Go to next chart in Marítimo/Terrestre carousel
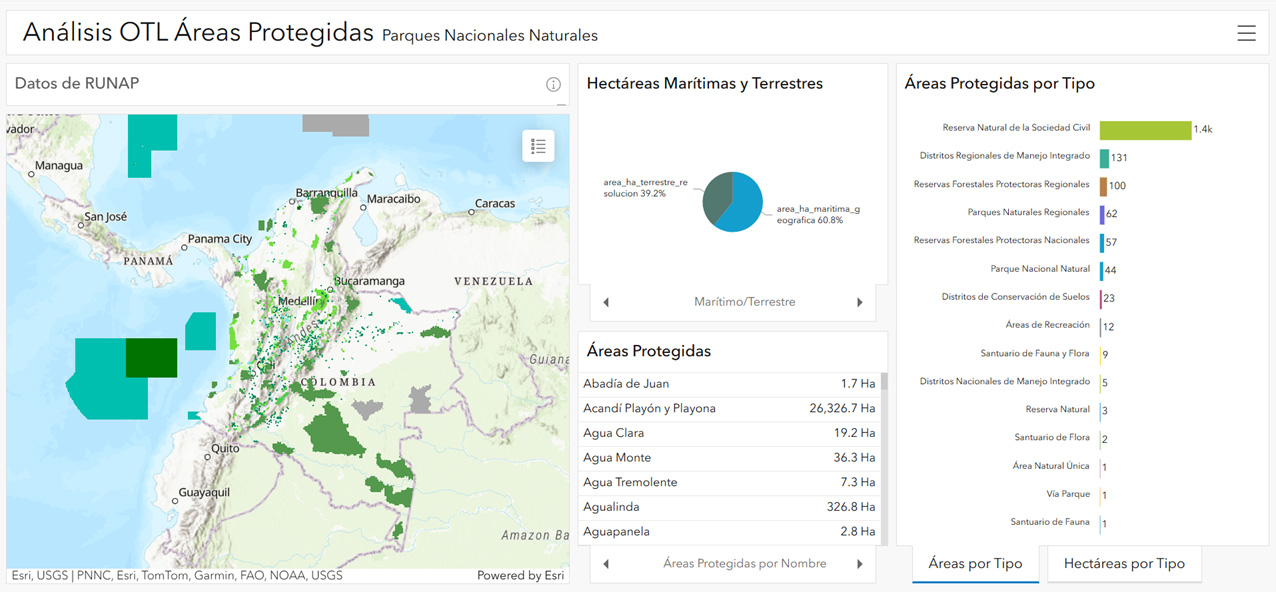1276x592 pixels. point(859,302)
